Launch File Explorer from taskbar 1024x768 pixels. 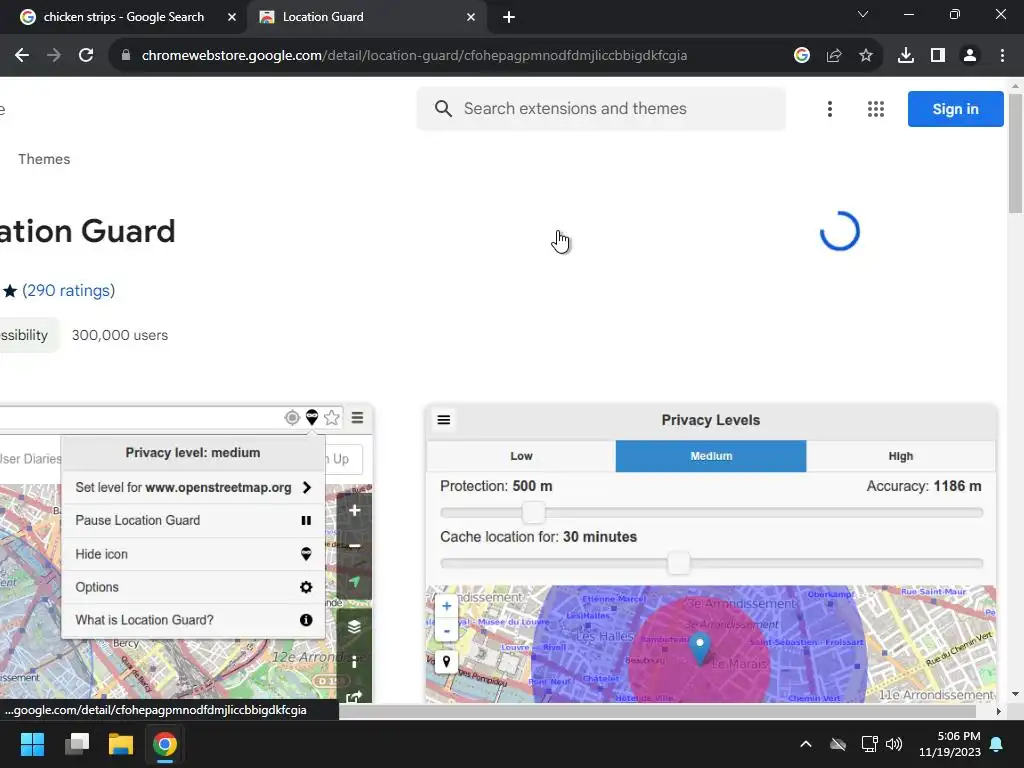tap(121, 744)
